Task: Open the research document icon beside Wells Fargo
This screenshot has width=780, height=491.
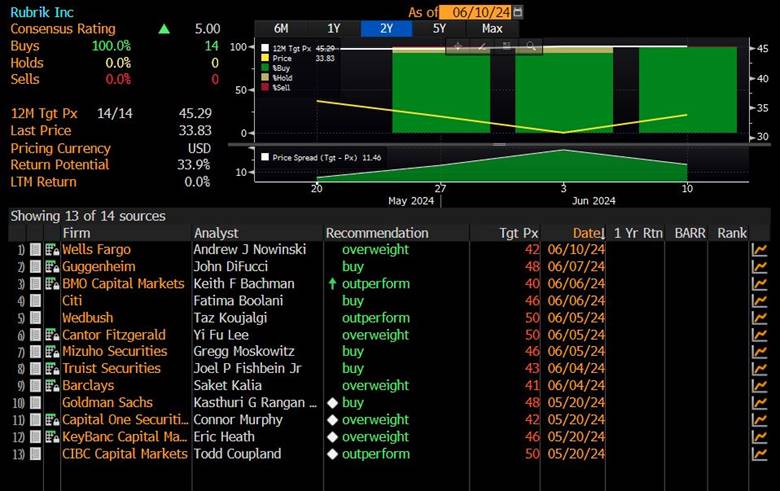Action: (x=52, y=250)
